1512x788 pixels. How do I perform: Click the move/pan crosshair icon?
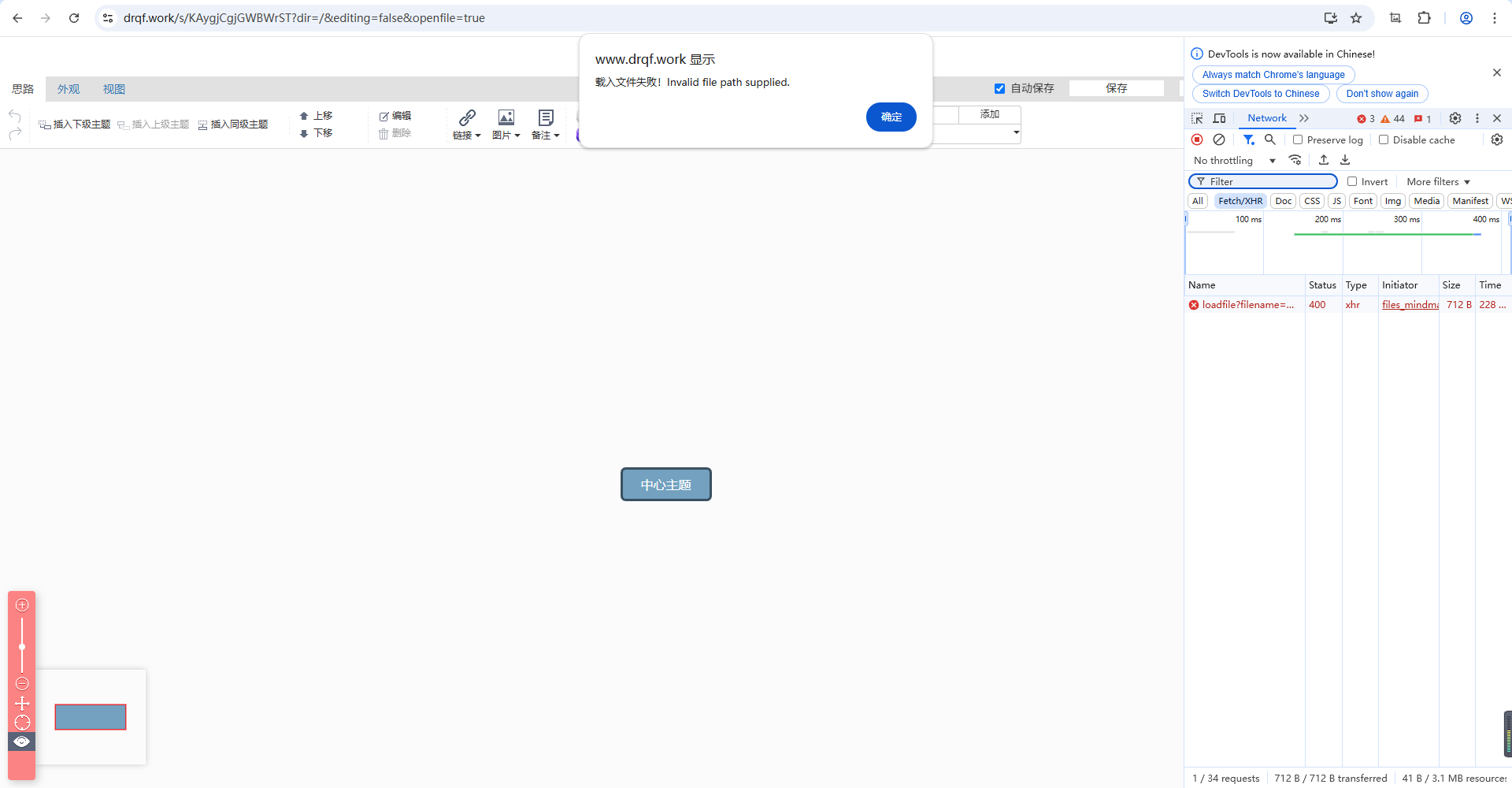pos(22,703)
